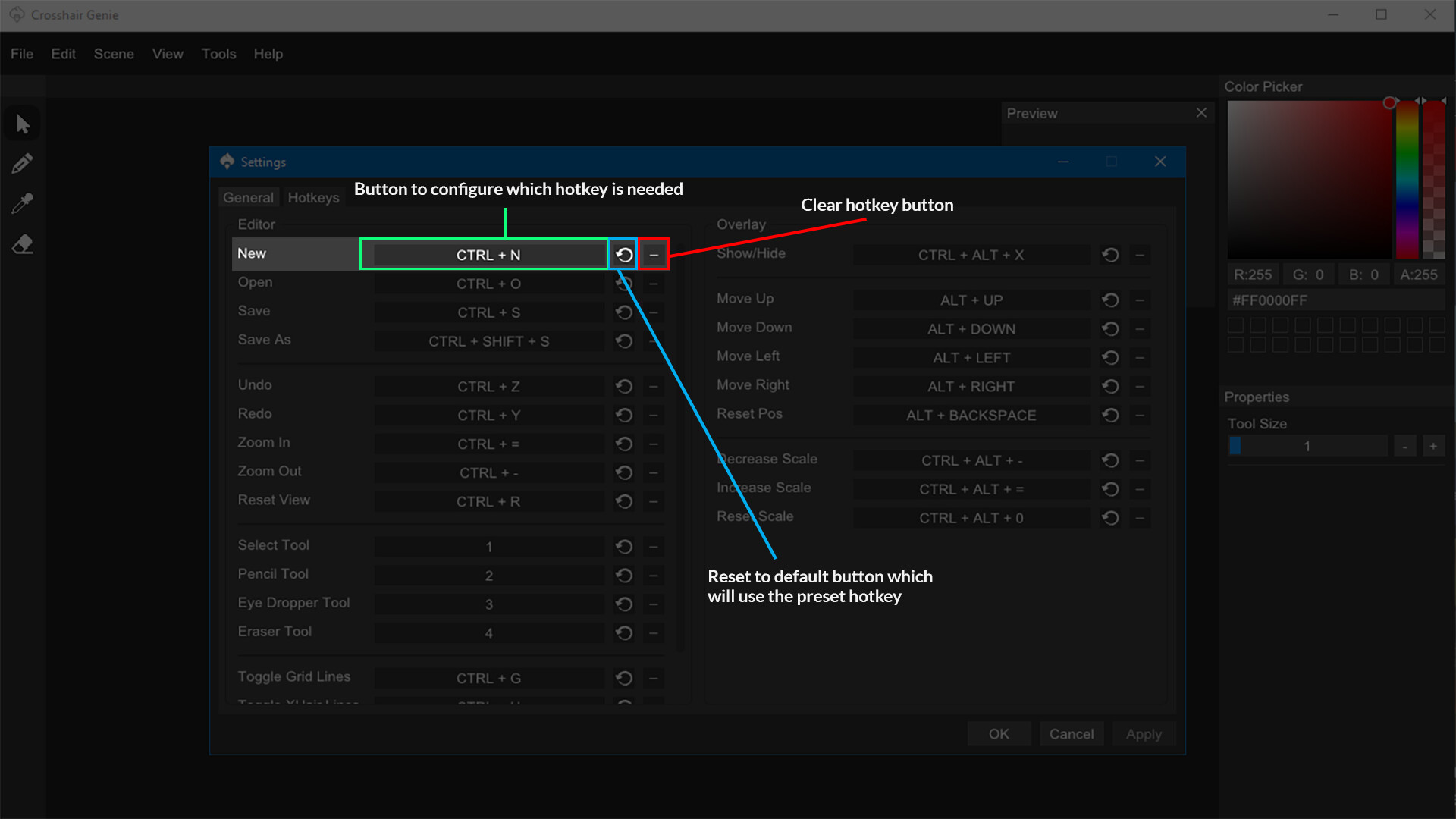Screen dimensions: 1456x819
Task: Clear the New hotkey binding
Action: 654,255
